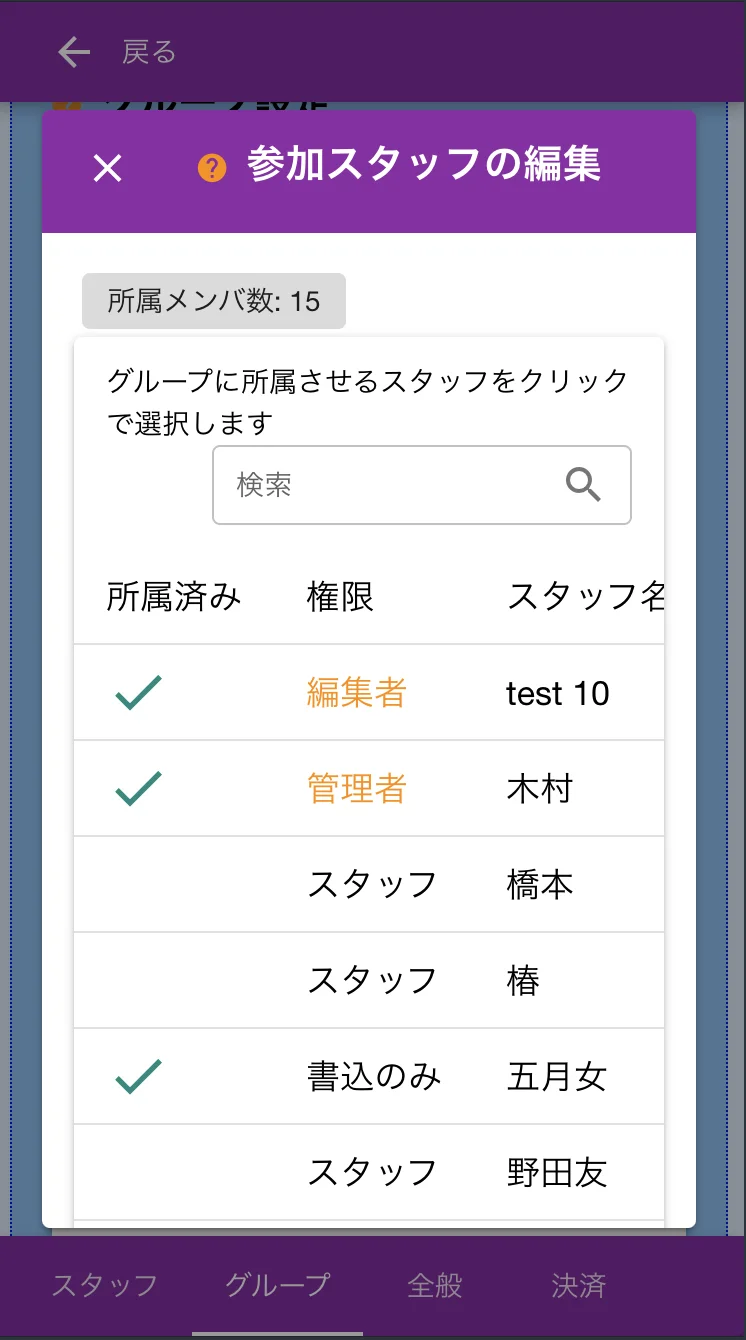Screen dimensions: 746x1340
Task: Click the 書込のみ permission label
Action: pyautogui.click(x=373, y=1076)
